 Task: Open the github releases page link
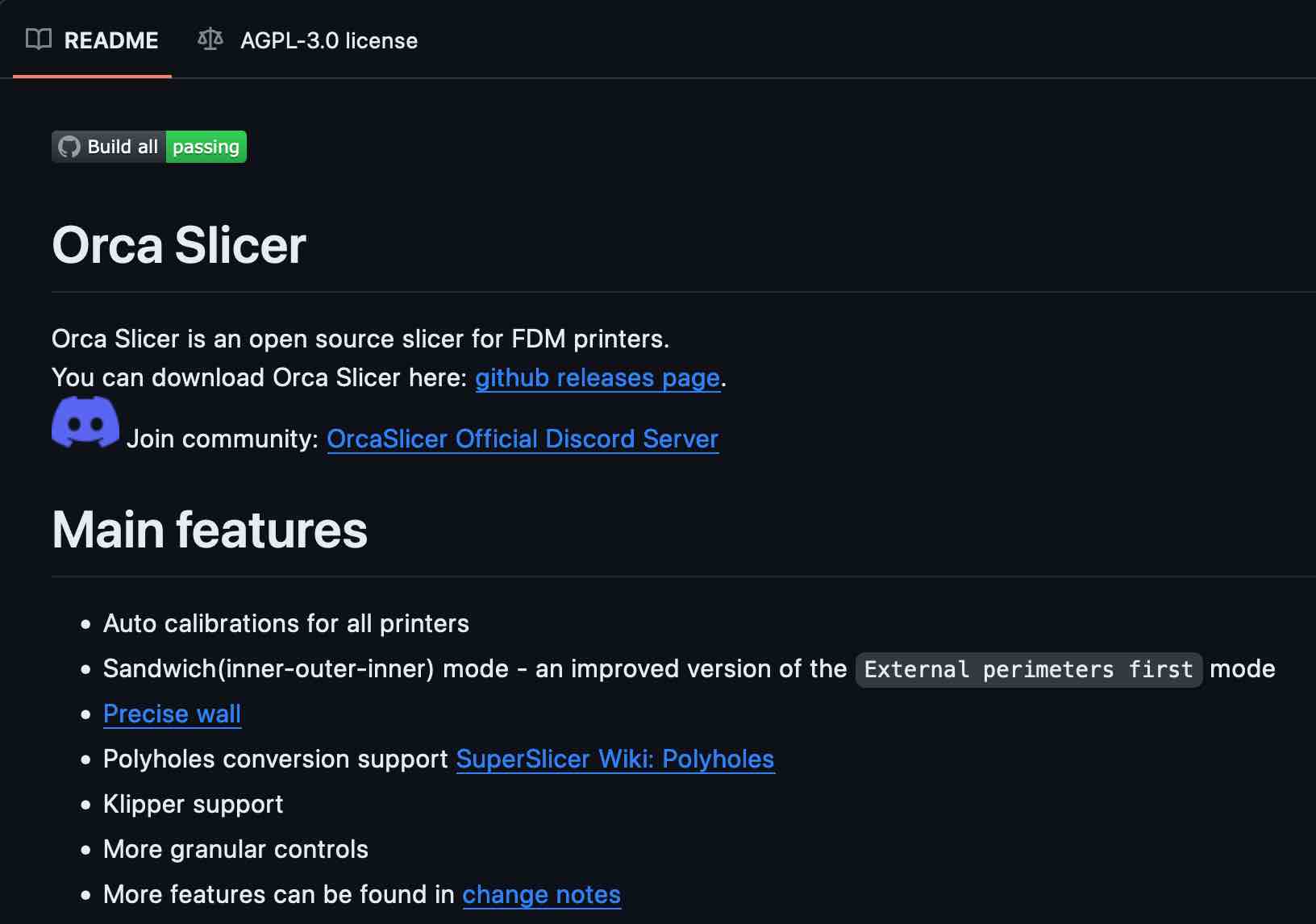(x=597, y=377)
